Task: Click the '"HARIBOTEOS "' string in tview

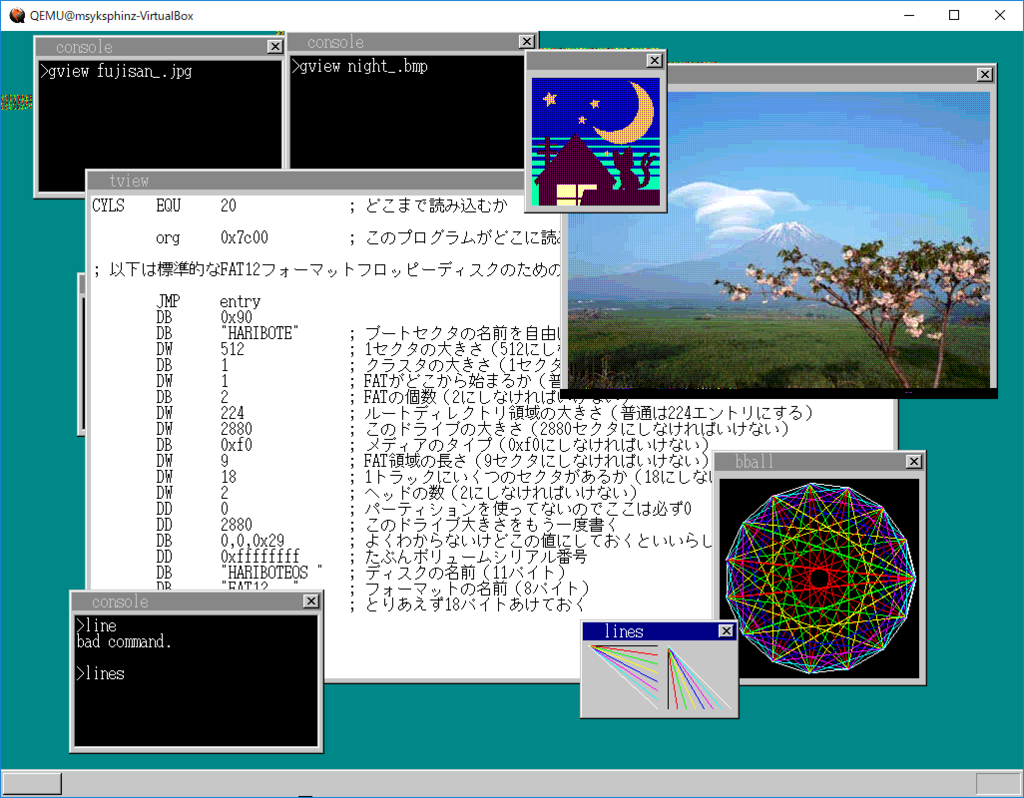Action: pos(271,573)
